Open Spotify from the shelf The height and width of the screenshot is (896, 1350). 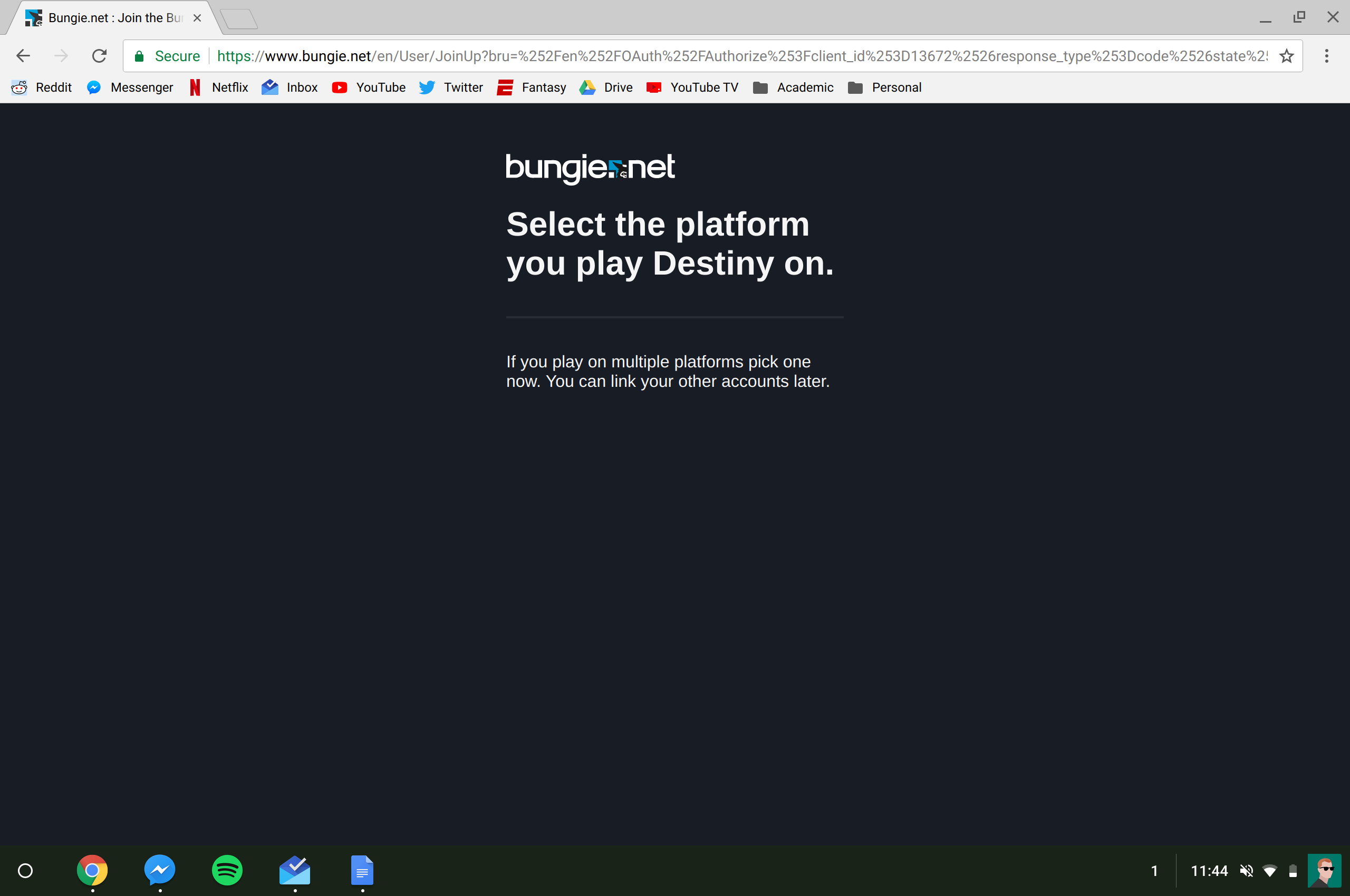[x=227, y=870]
